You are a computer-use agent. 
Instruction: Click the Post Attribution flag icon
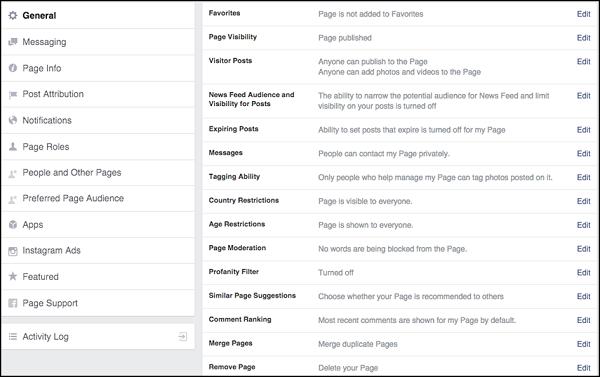click(13, 94)
